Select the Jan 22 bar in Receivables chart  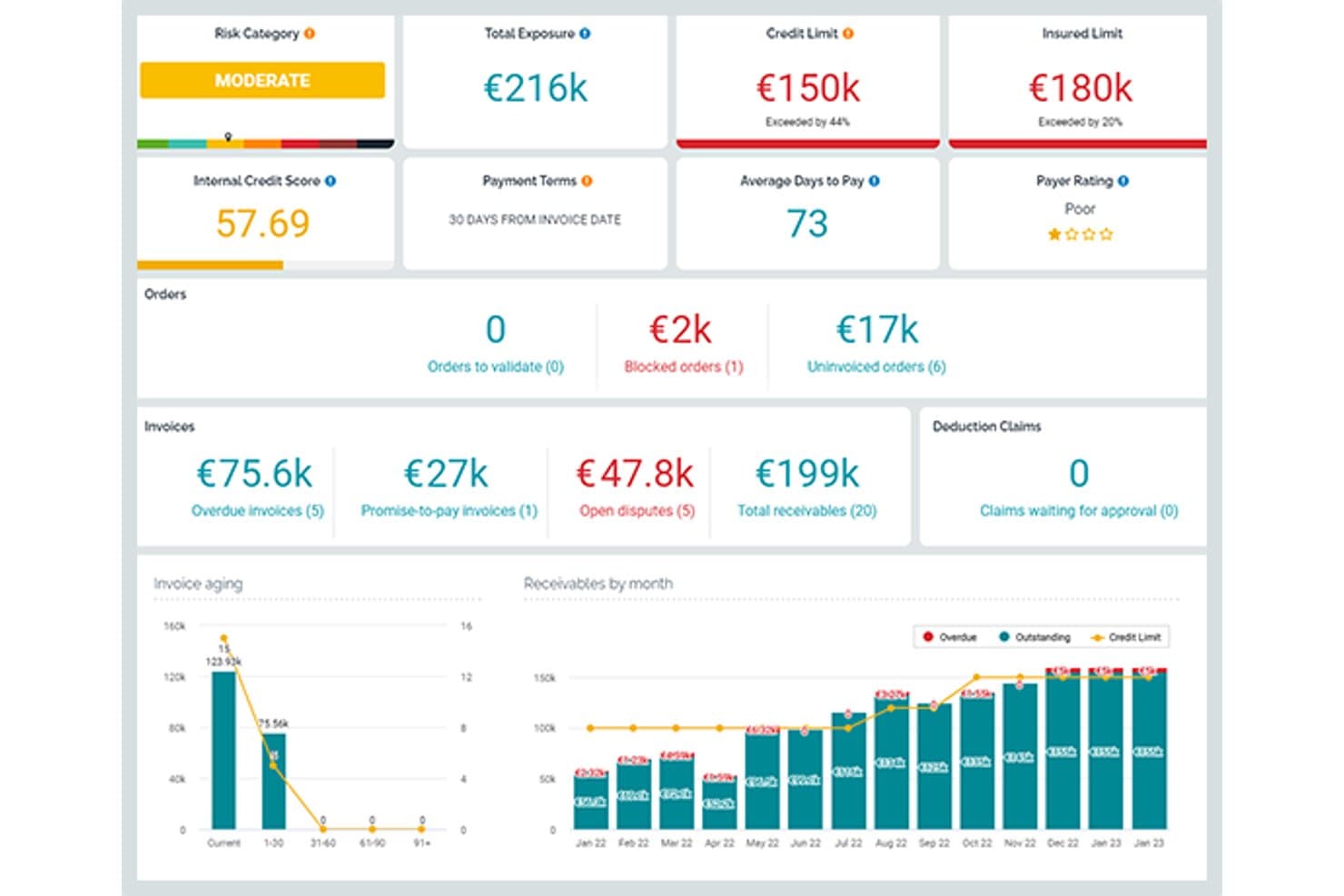coord(590,799)
